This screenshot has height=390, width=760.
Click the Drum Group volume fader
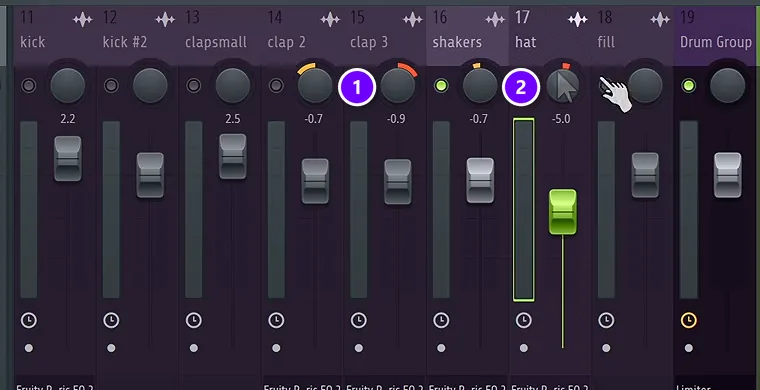728,175
